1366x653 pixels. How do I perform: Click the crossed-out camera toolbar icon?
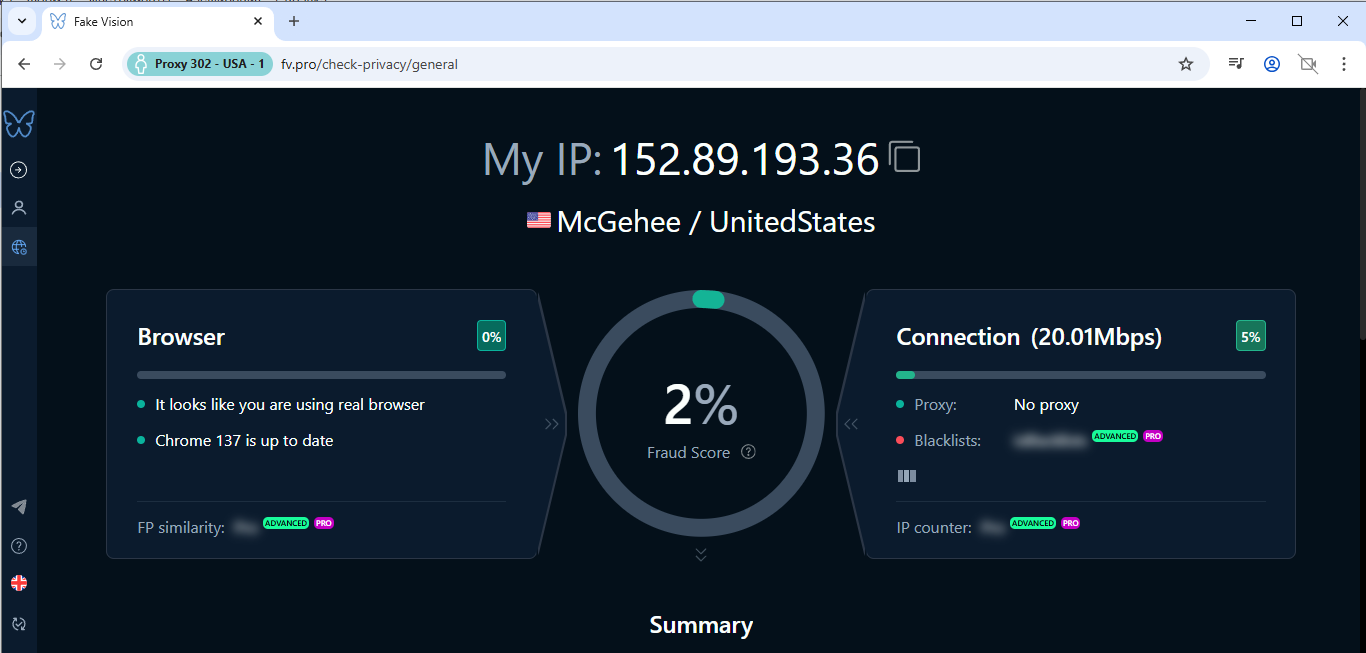[x=1308, y=64]
